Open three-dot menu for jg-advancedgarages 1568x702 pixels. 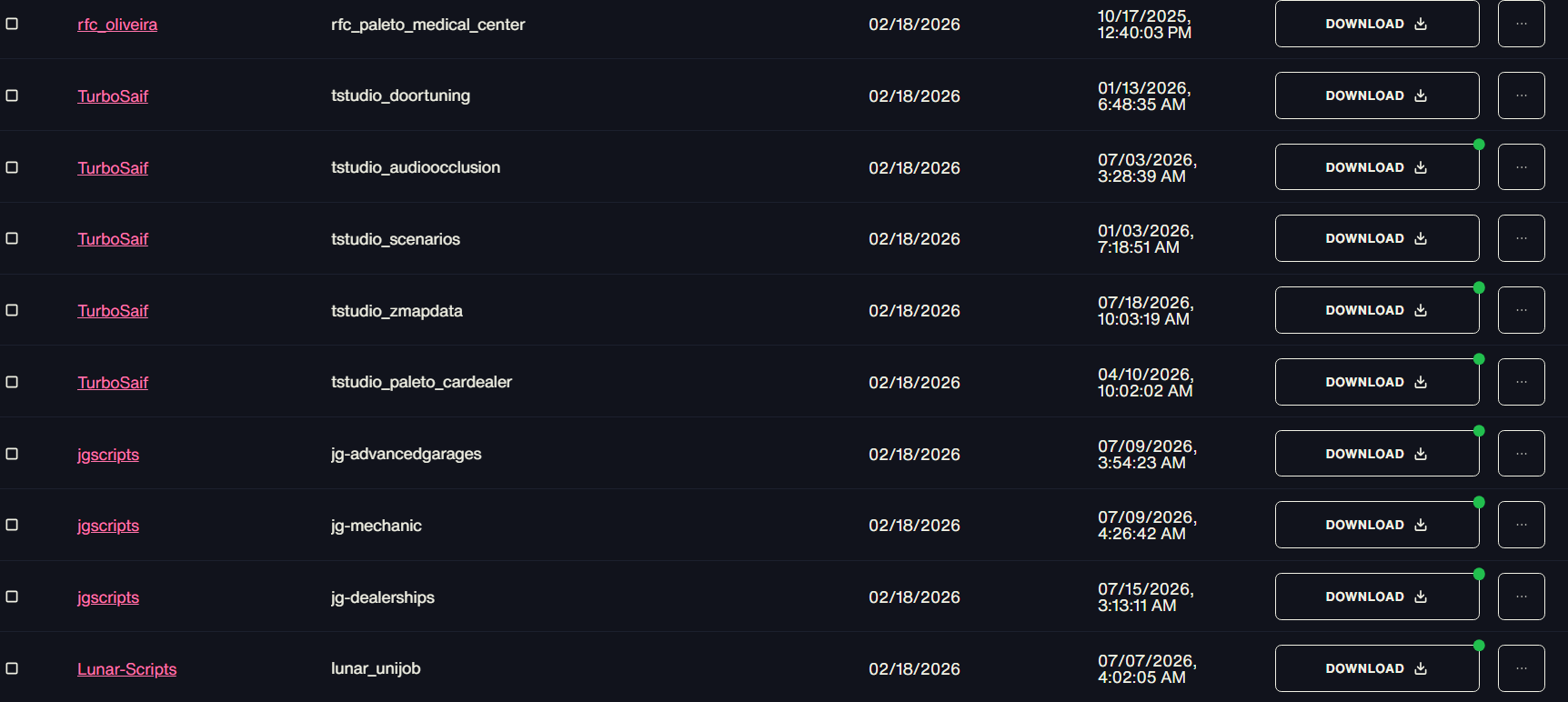(1521, 454)
